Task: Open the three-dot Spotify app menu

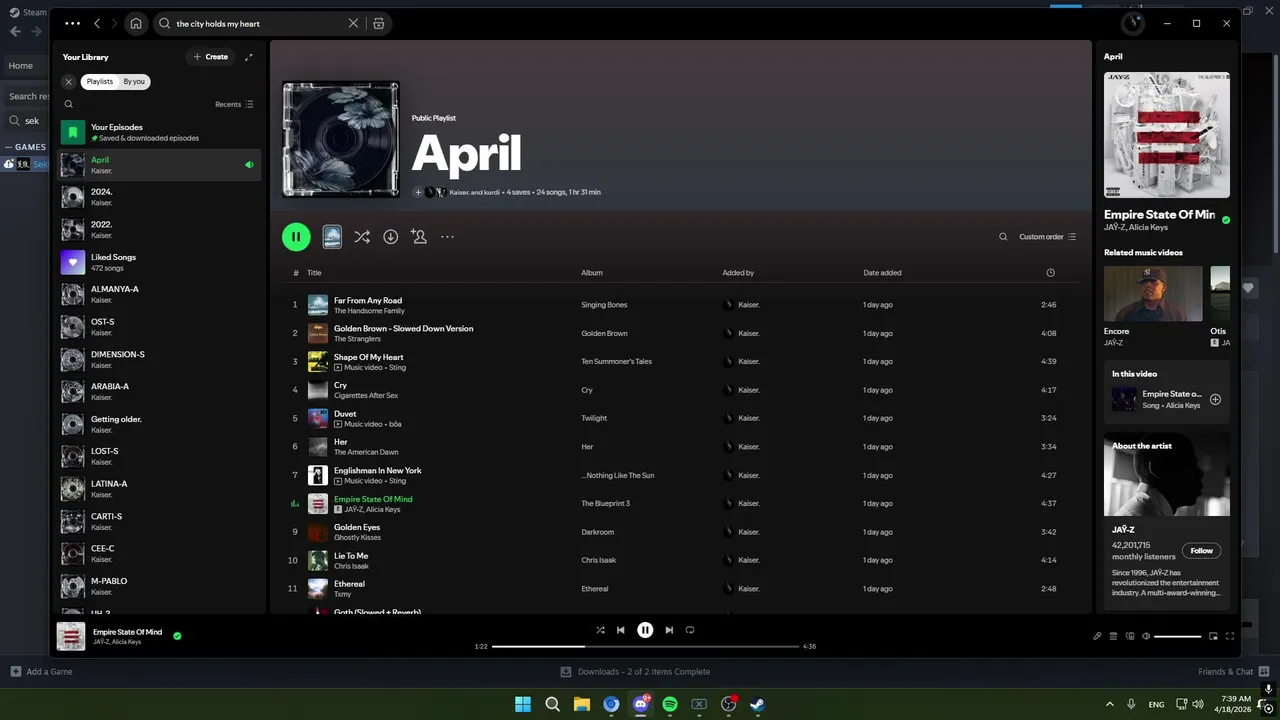Action: pos(72,23)
